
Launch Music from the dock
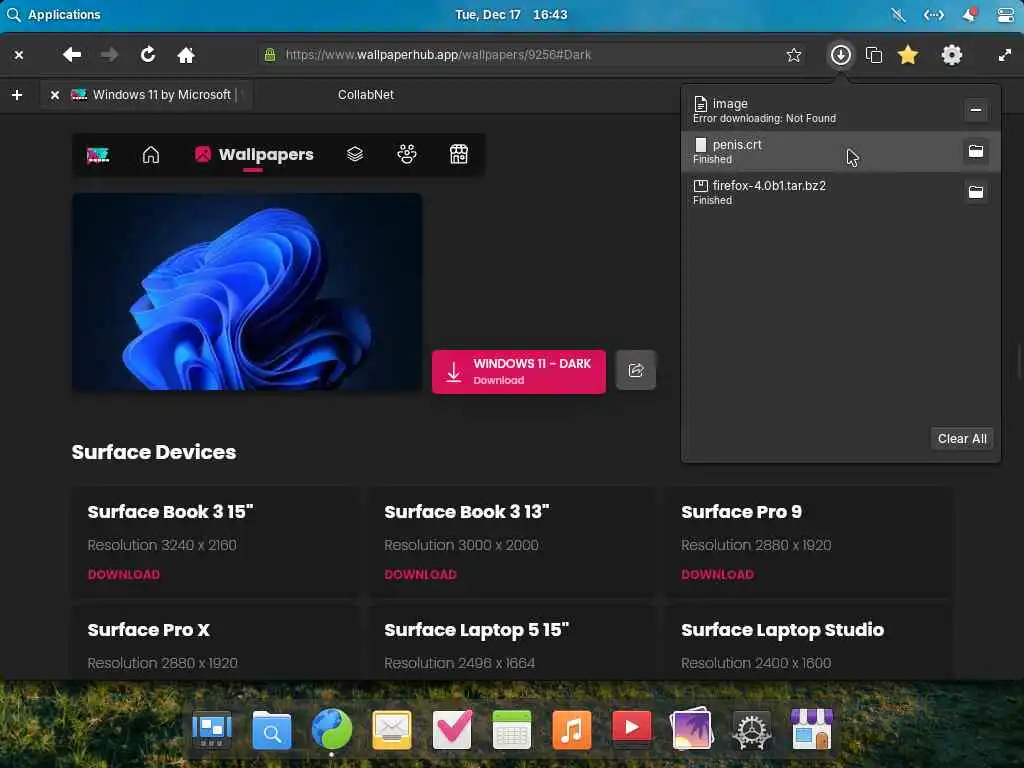coord(571,729)
